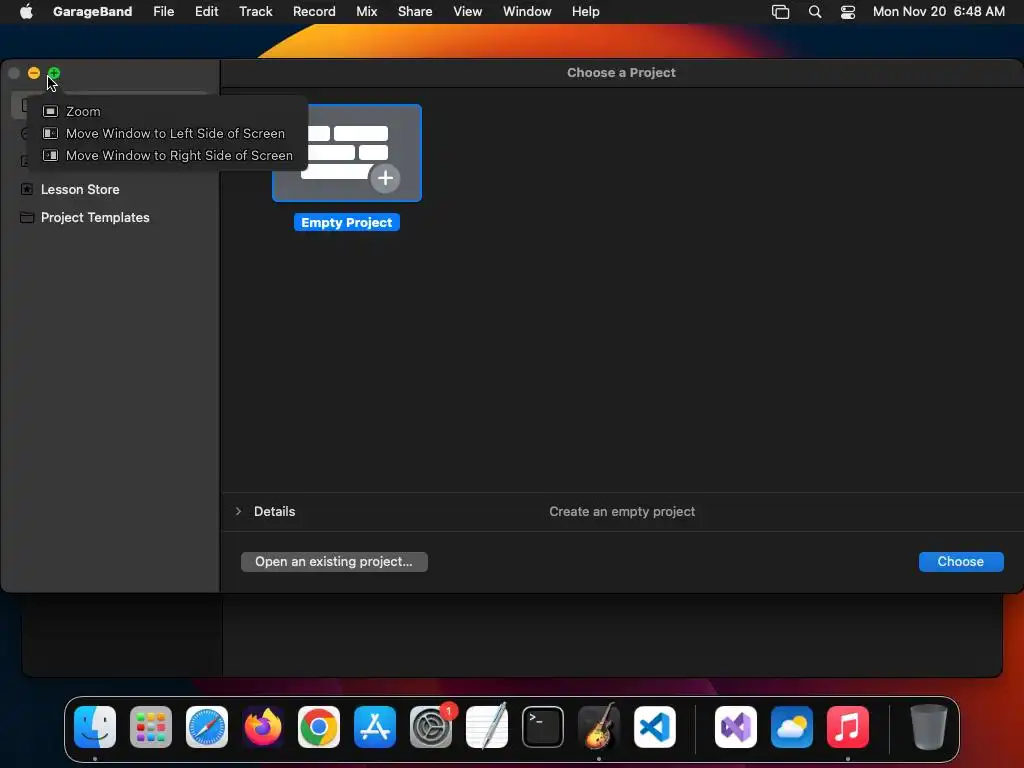Click the 'Create an empty project' description
This screenshot has height=768, width=1024.
(622, 511)
